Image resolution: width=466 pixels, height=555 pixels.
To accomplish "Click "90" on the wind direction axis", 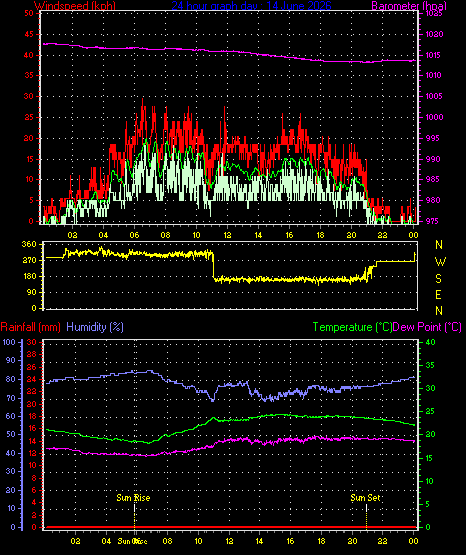I will pos(31,292).
